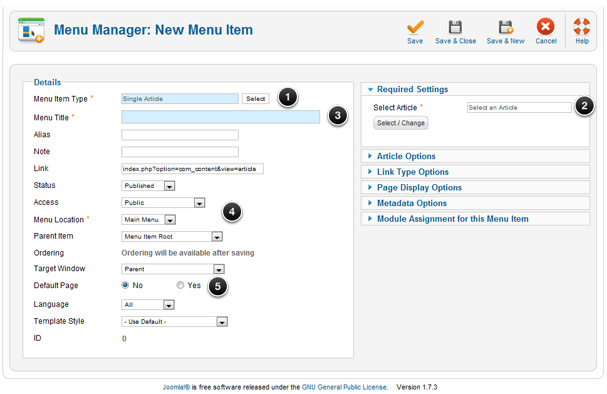Image resolution: width=607 pixels, height=394 pixels.
Task: Expand the Link Type Options panel
Action: point(475,172)
